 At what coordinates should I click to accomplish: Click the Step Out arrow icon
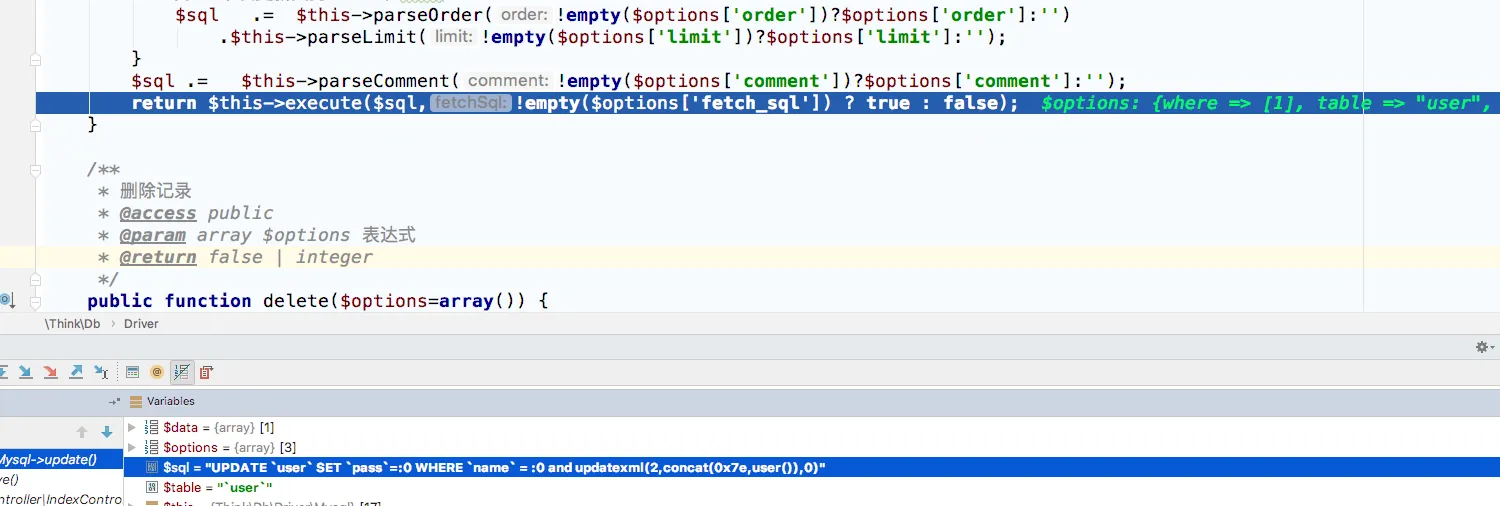[76, 372]
